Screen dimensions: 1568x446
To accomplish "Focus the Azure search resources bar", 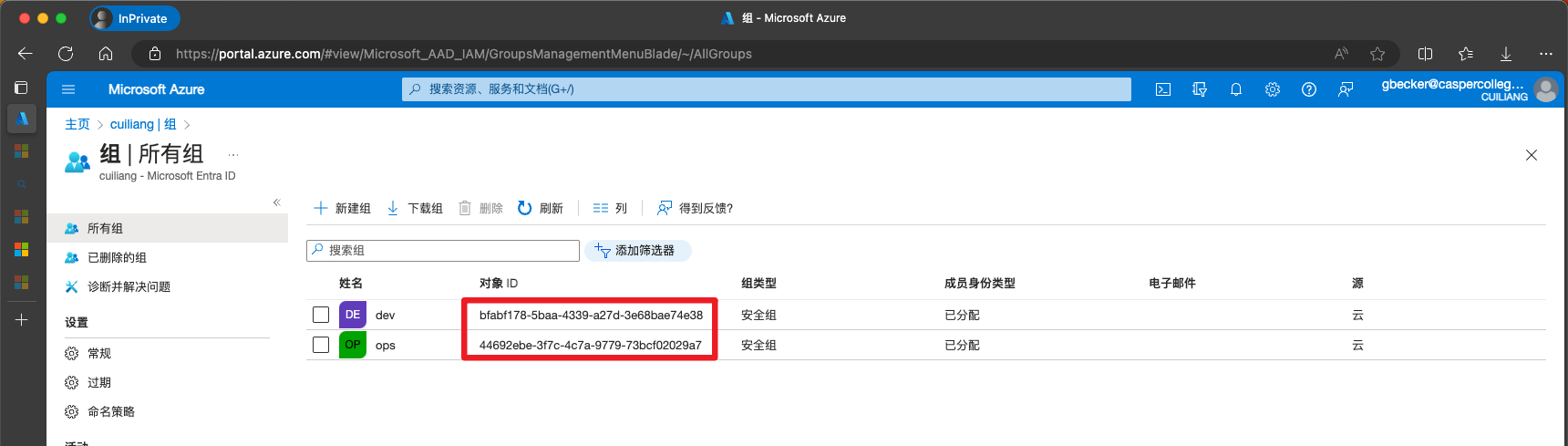I will pyautogui.click(x=767, y=89).
